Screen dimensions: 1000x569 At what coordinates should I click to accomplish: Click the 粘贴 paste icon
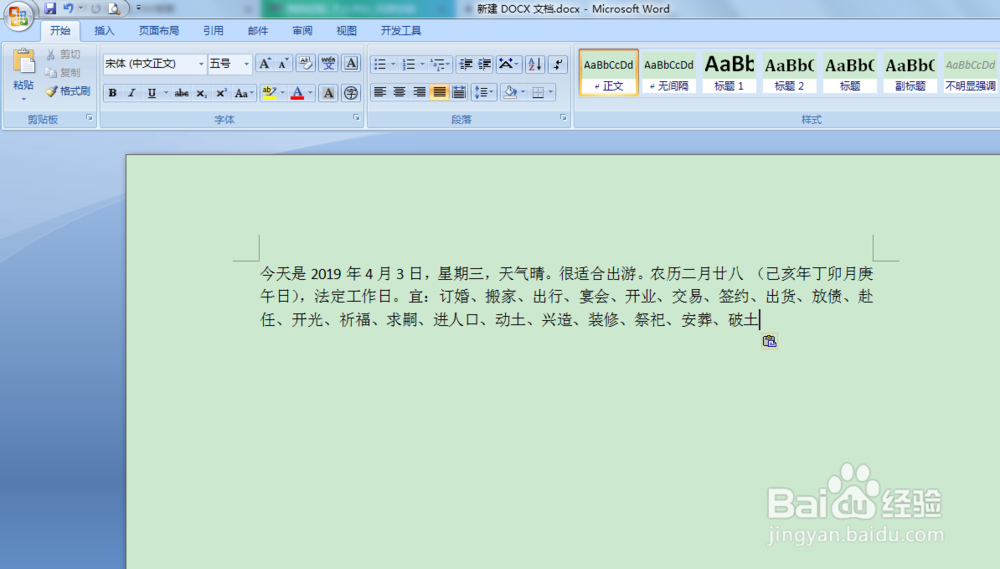24,63
